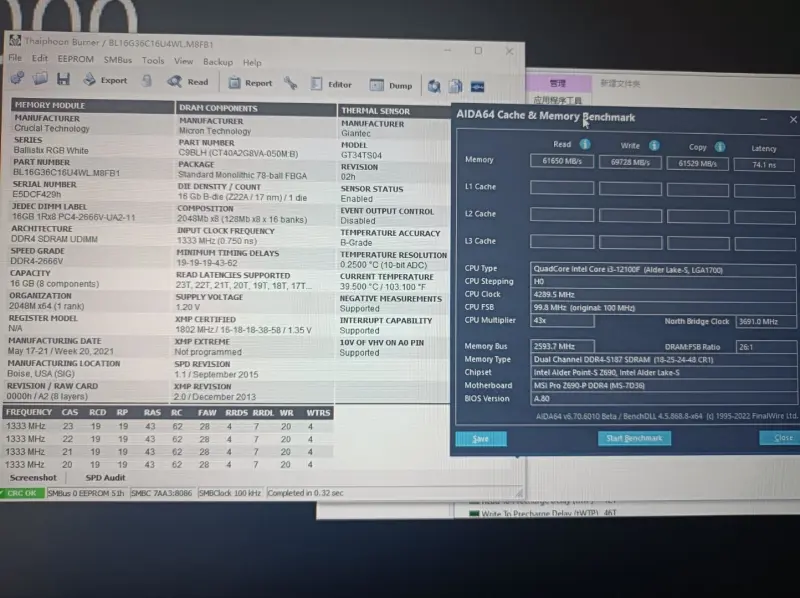Click the floppy disk save icon

[x=63, y=79]
